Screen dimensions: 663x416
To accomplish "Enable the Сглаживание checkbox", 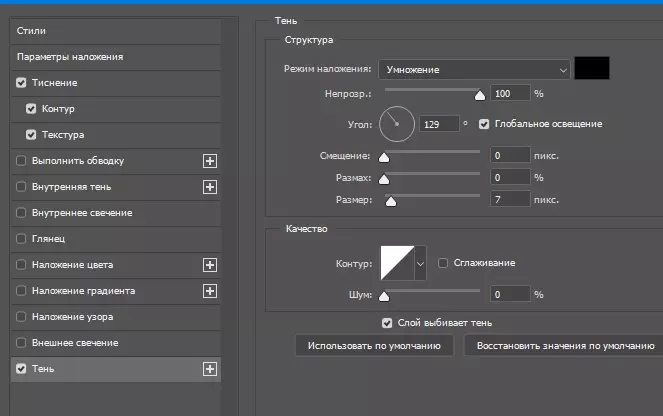I will (x=444, y=263).
